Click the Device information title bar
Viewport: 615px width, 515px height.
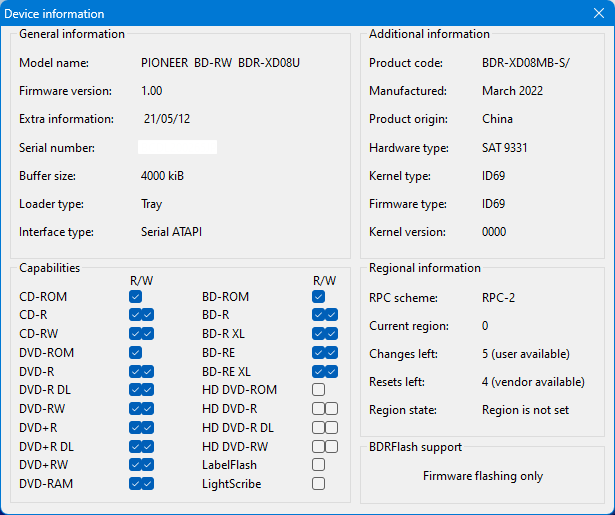pos(300,14)
